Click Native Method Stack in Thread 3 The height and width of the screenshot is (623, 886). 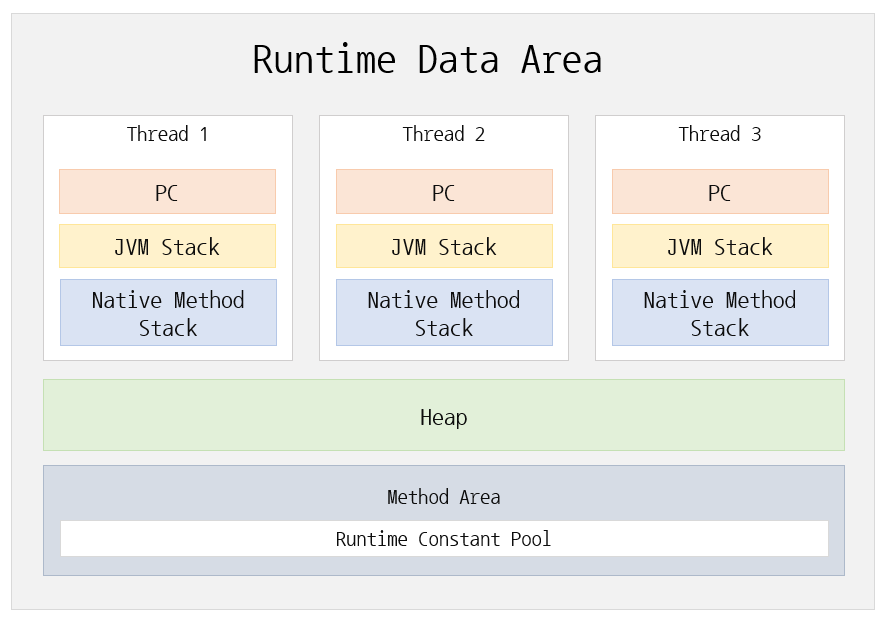pos(720,312)
